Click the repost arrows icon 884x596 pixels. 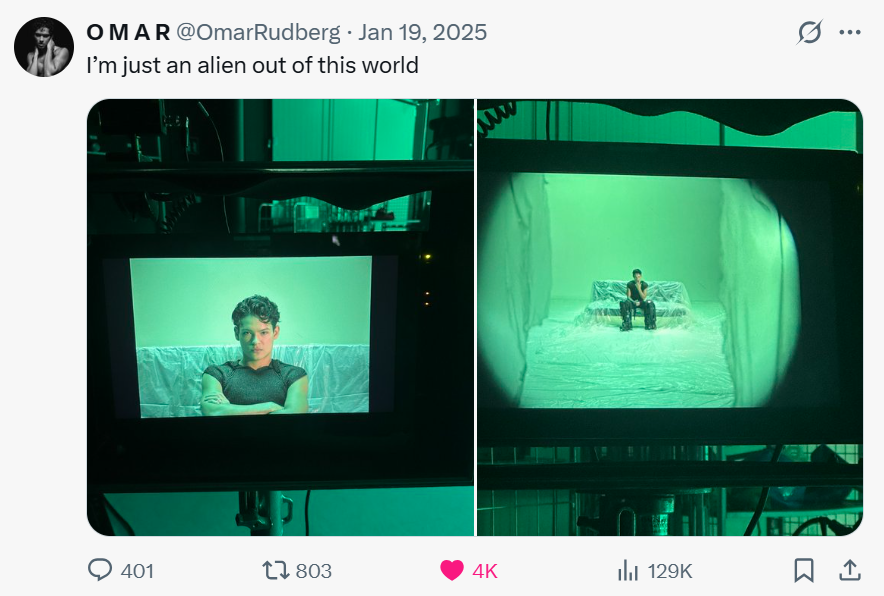276,570
